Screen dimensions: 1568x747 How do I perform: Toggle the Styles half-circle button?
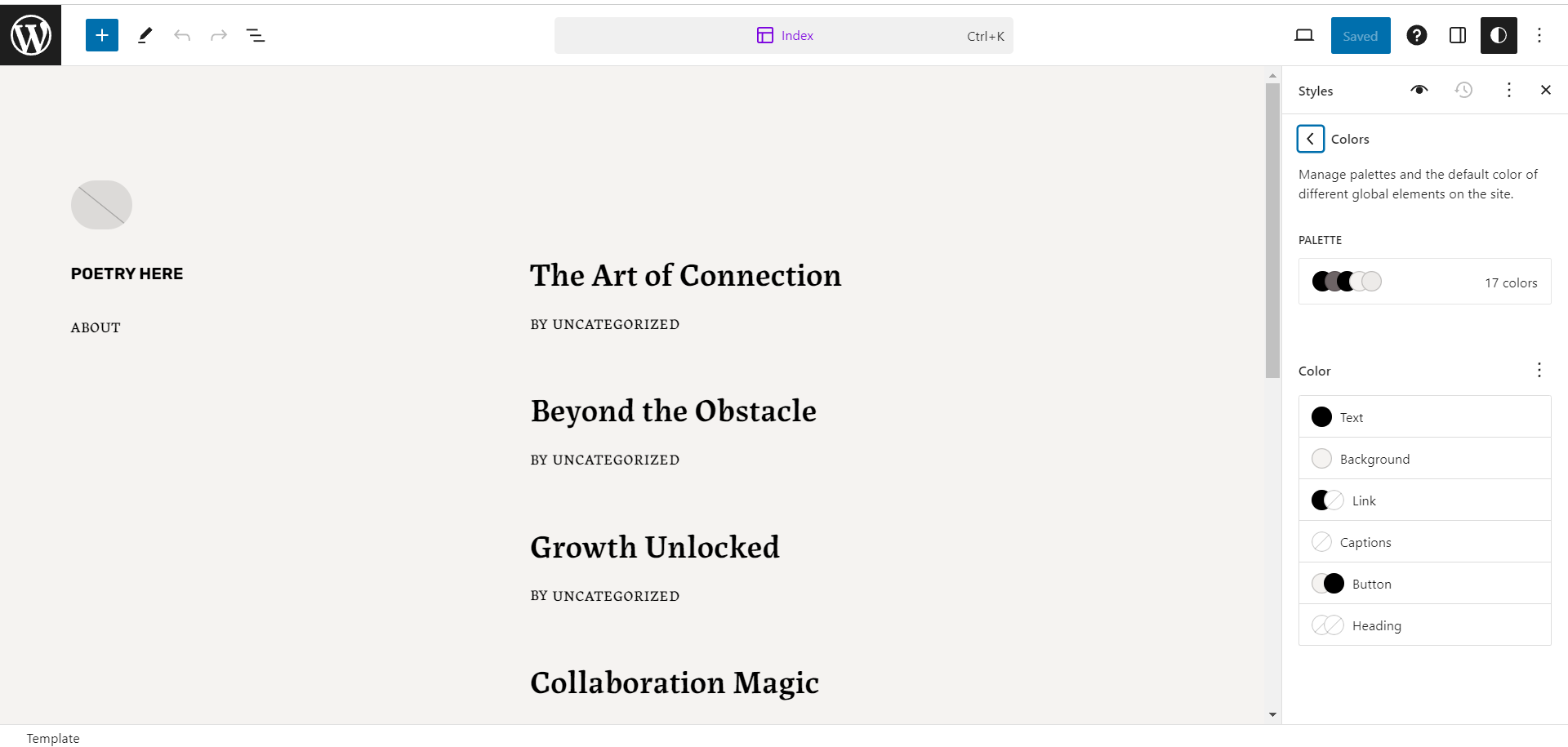1499,35
